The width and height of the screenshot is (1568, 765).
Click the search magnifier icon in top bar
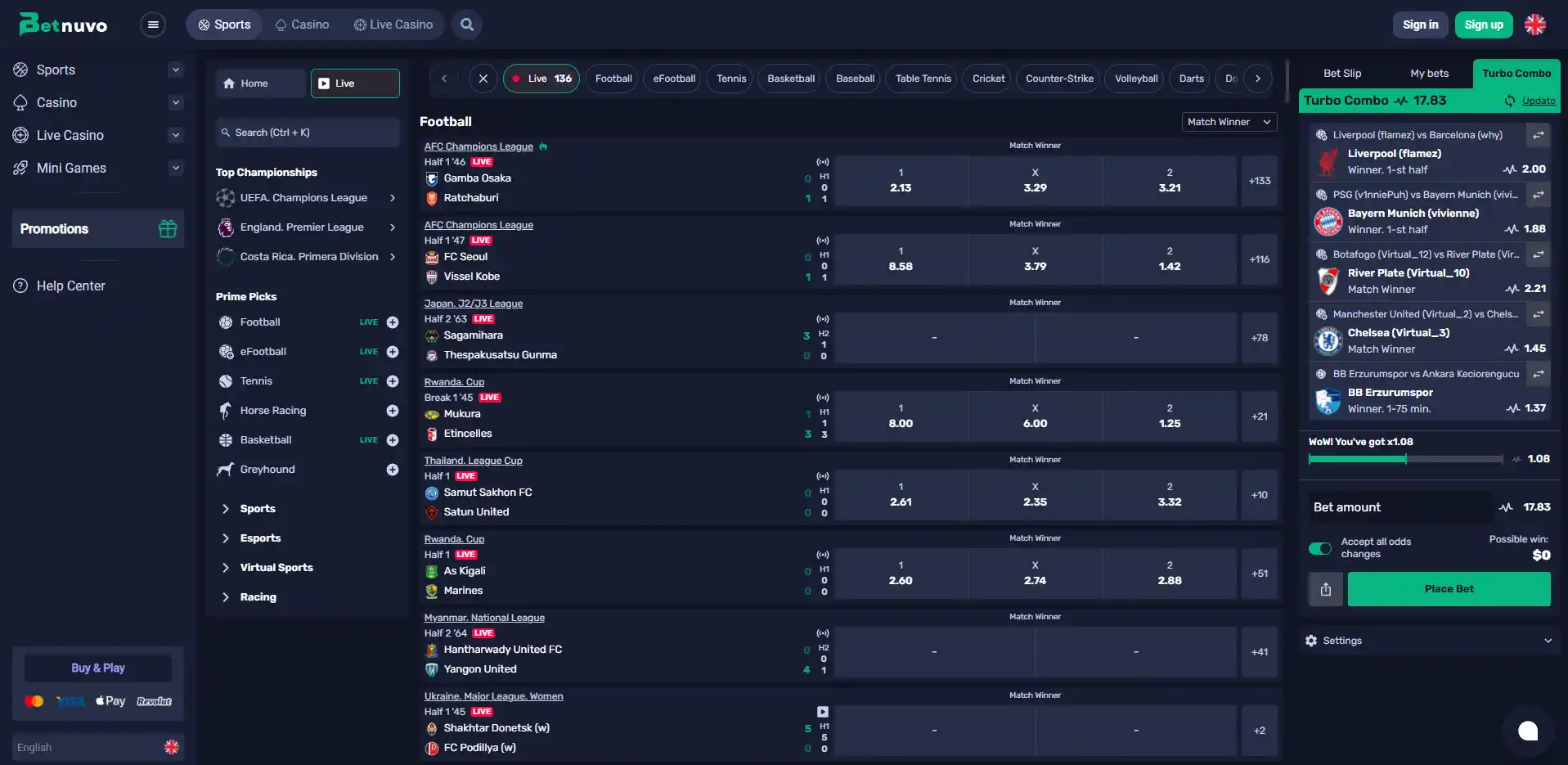(x=467, y=25)
